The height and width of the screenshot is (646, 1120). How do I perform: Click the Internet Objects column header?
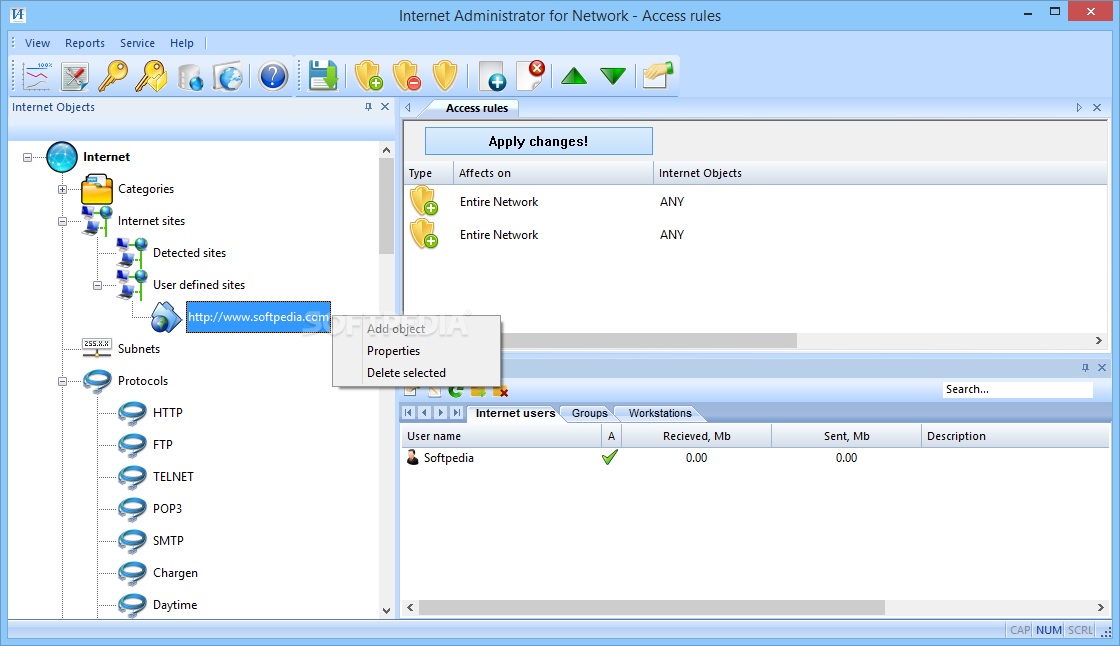point(880,173)
